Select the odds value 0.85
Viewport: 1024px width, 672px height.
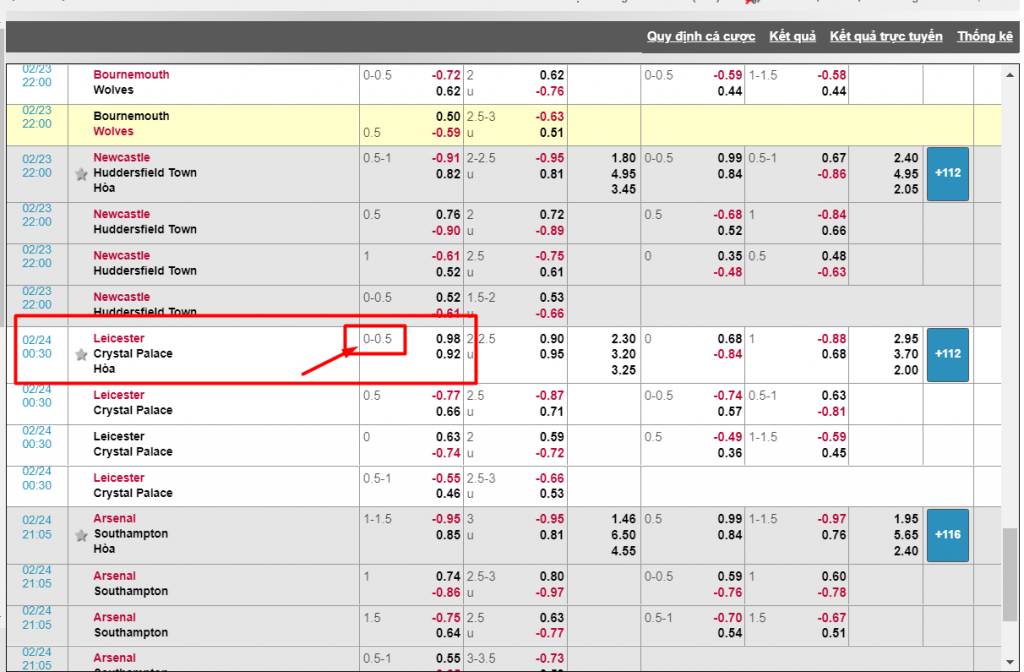click(x=448, y=535)
